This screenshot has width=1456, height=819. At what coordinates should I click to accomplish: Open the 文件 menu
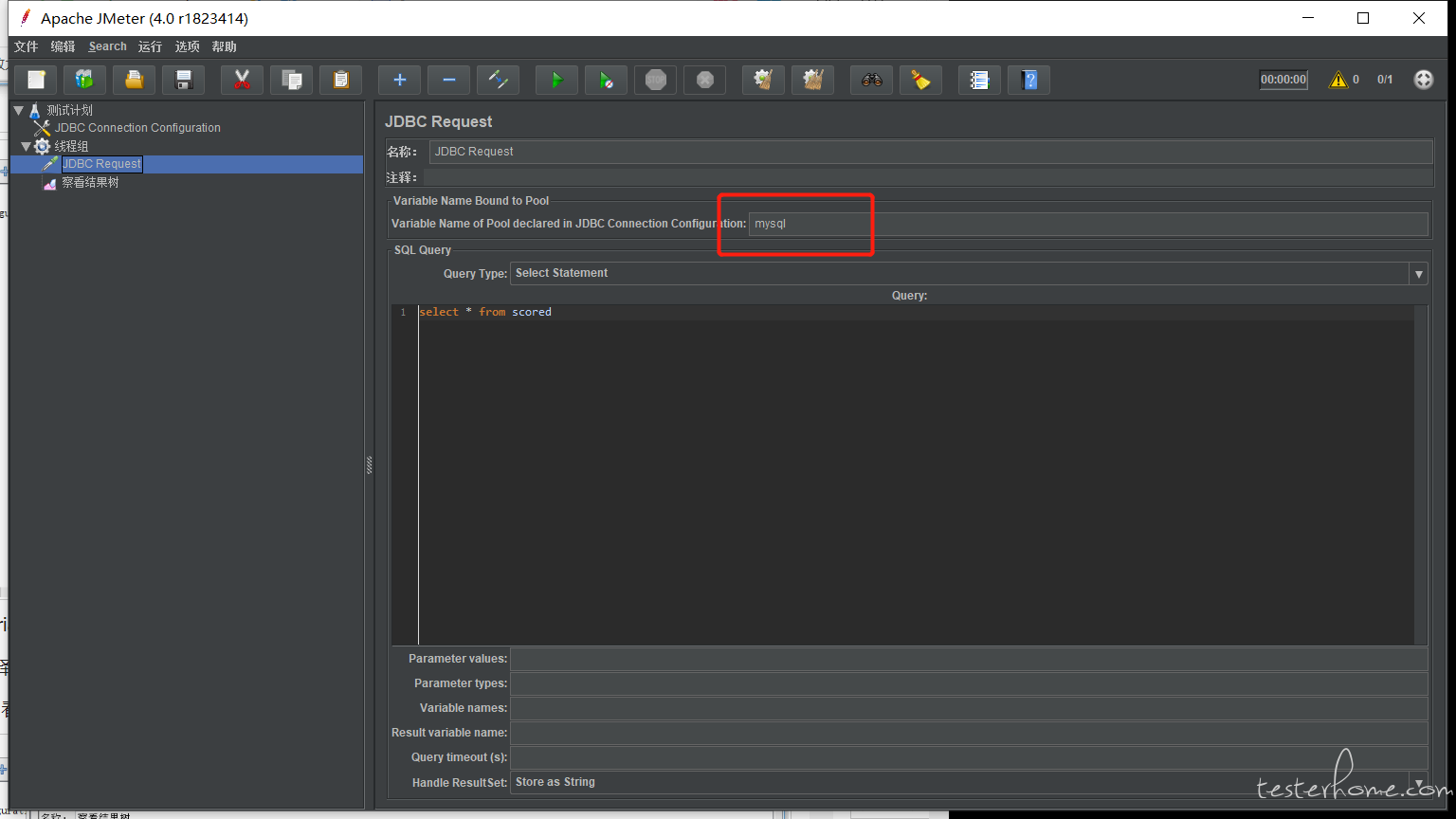(27, 46)
